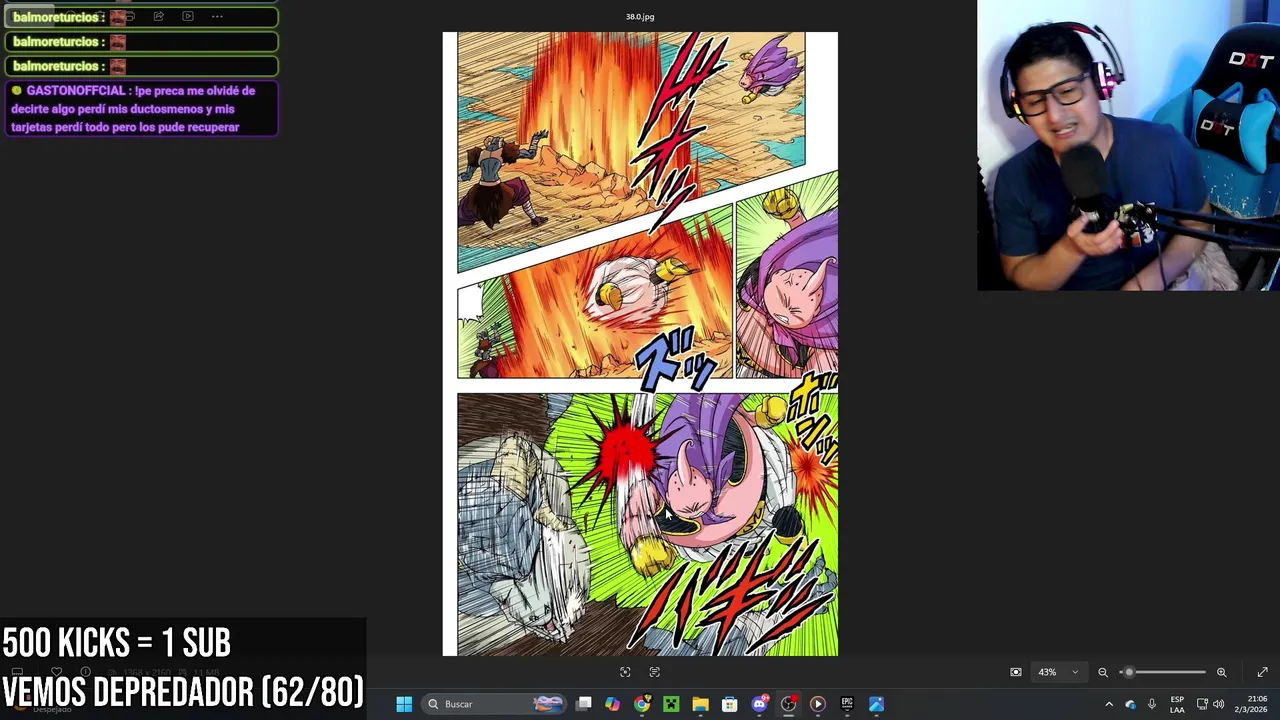This screenshot has height=720, width=1280.
Task: Launch Copilot from the taskbar
Action: [612, 704]
